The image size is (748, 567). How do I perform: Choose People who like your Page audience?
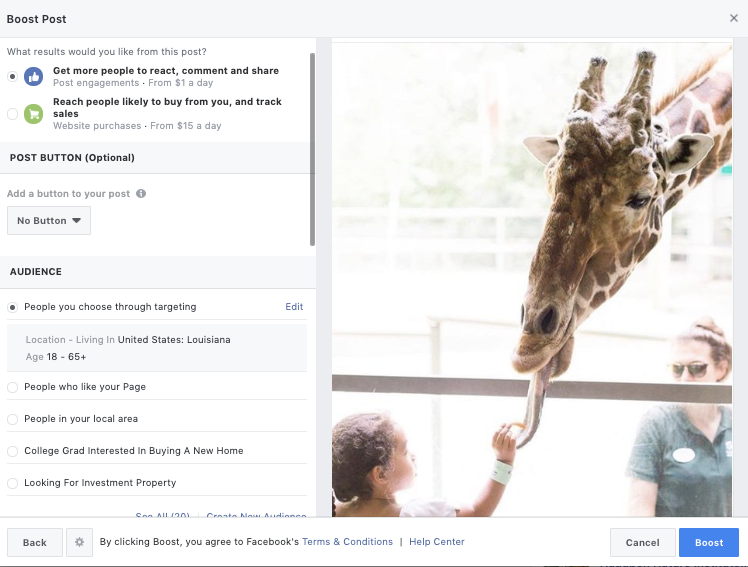[12, 387]
